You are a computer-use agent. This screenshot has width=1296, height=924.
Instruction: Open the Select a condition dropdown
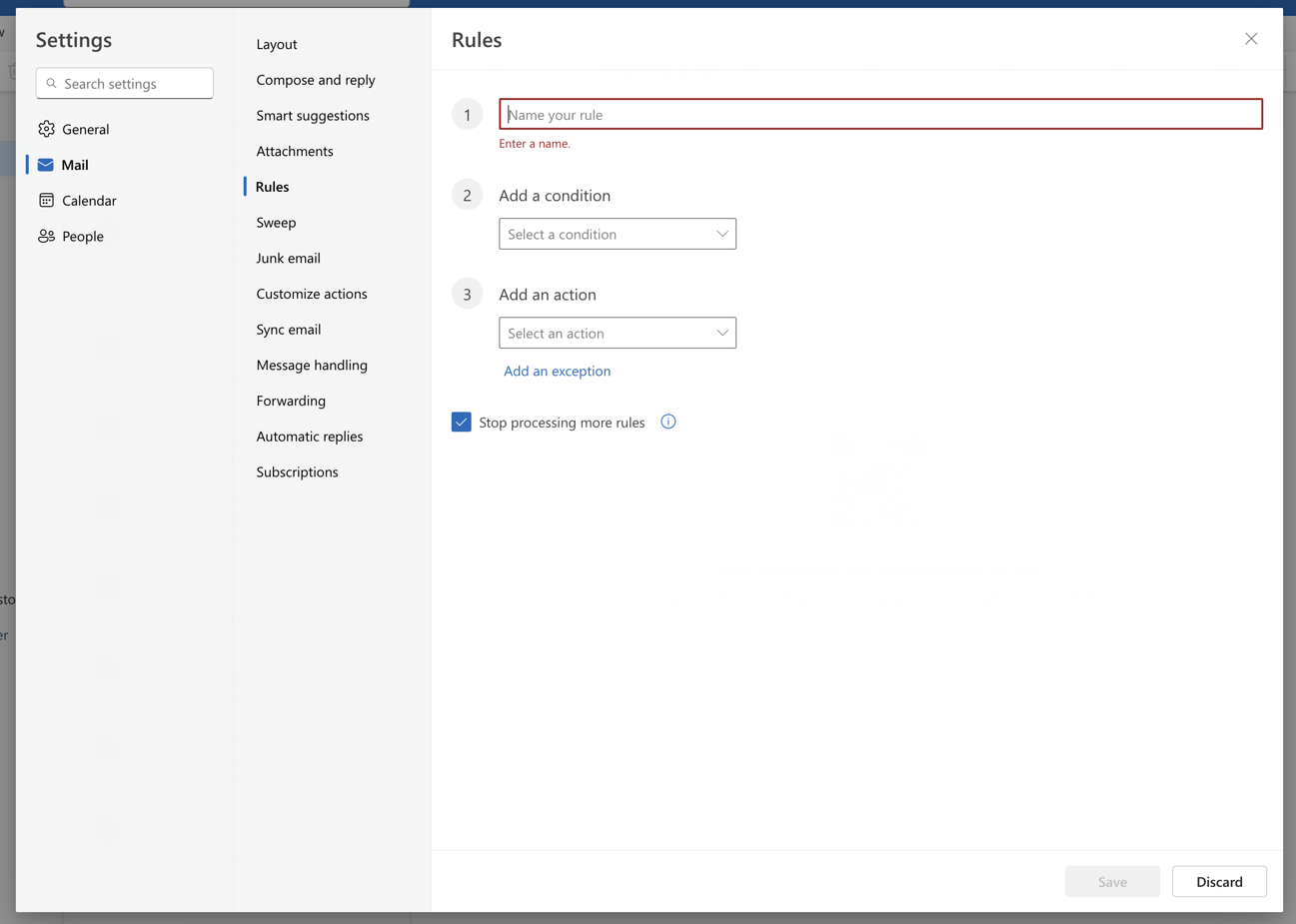tap(617, 233)
